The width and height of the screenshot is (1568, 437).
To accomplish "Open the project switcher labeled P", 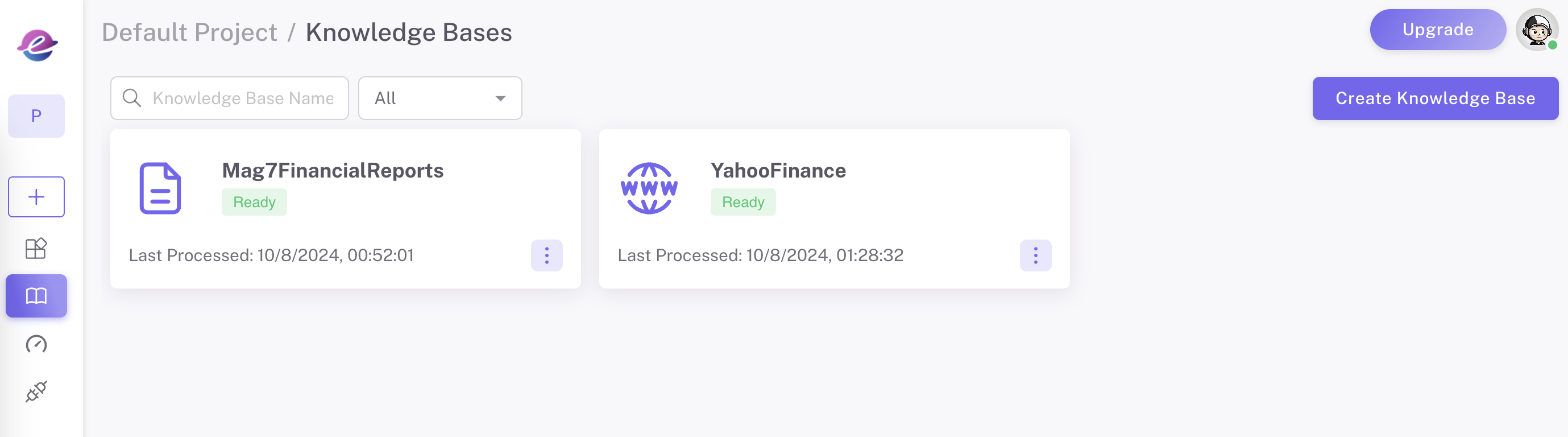I will click(36, 116).
